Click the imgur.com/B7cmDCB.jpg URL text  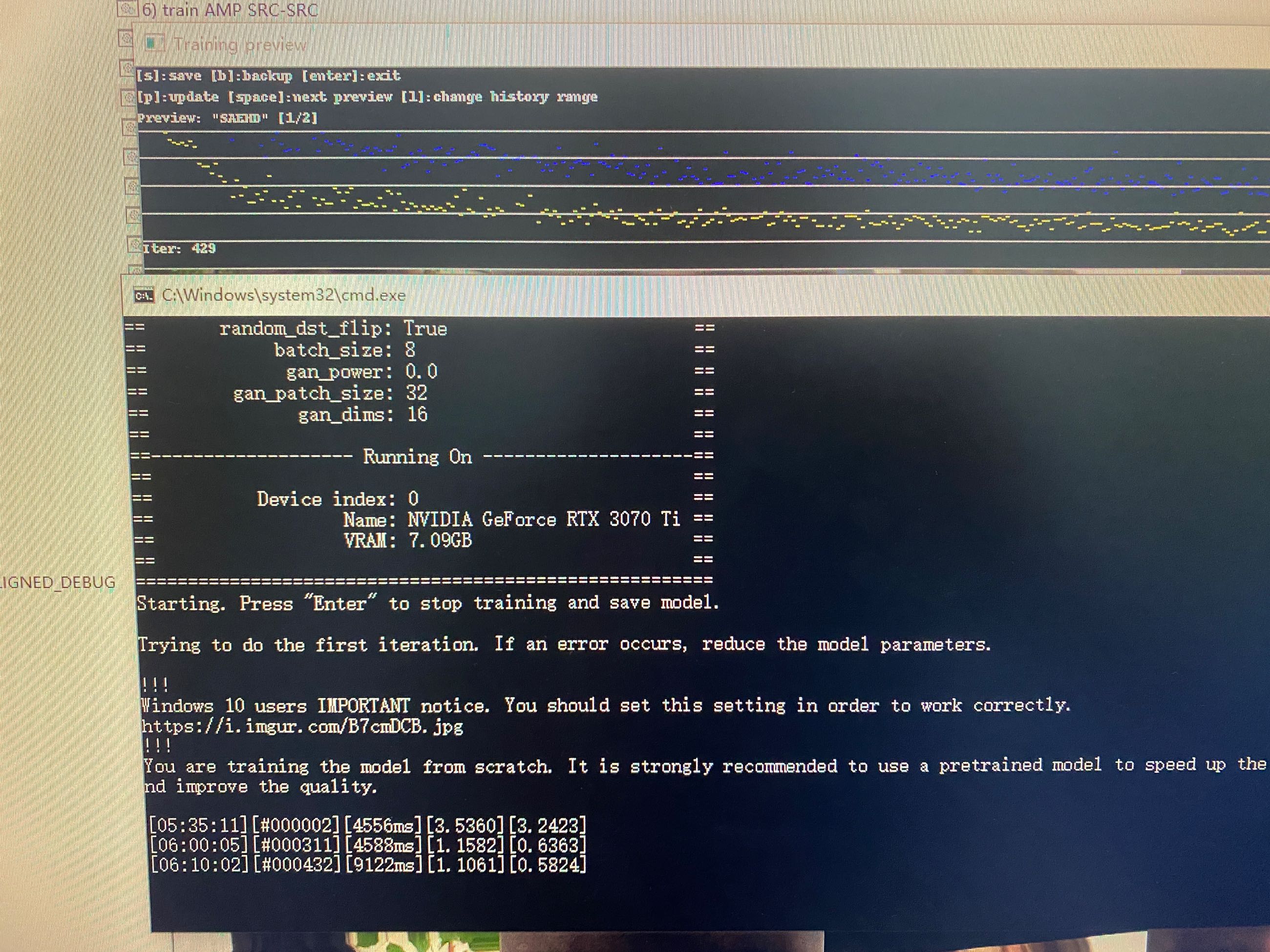point(302,726)
